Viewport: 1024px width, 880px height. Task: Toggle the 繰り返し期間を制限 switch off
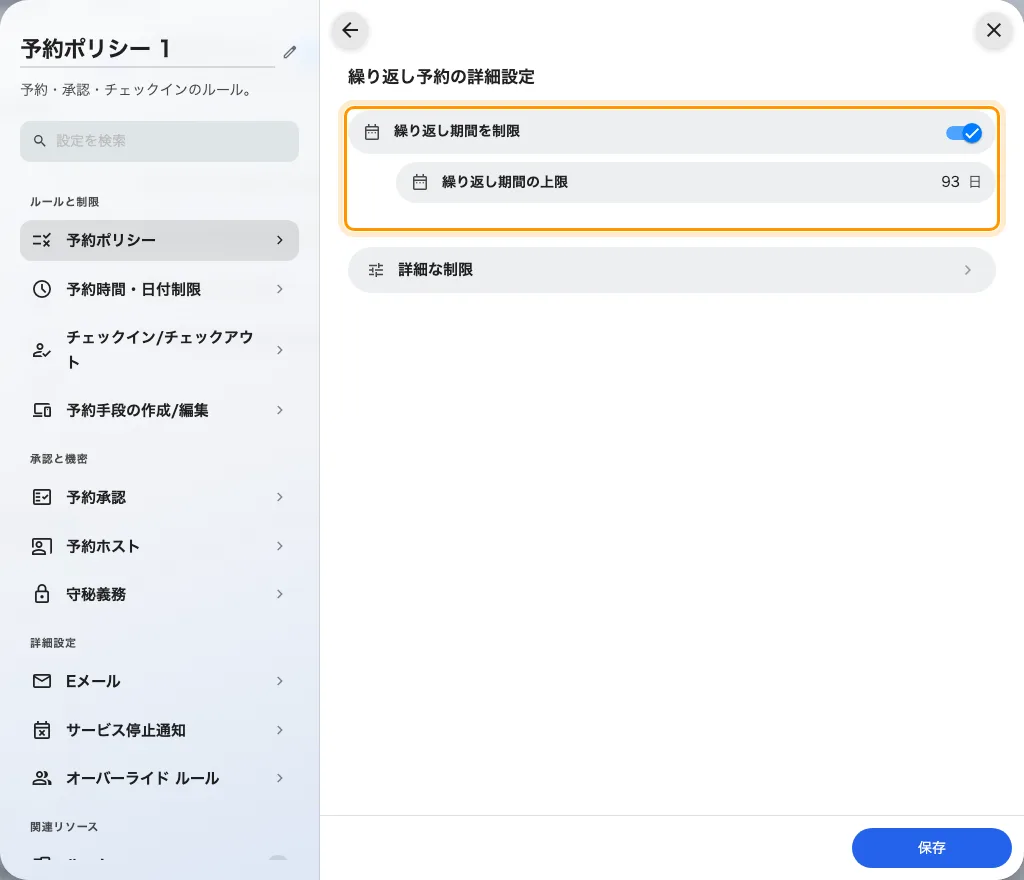point(963,133)
